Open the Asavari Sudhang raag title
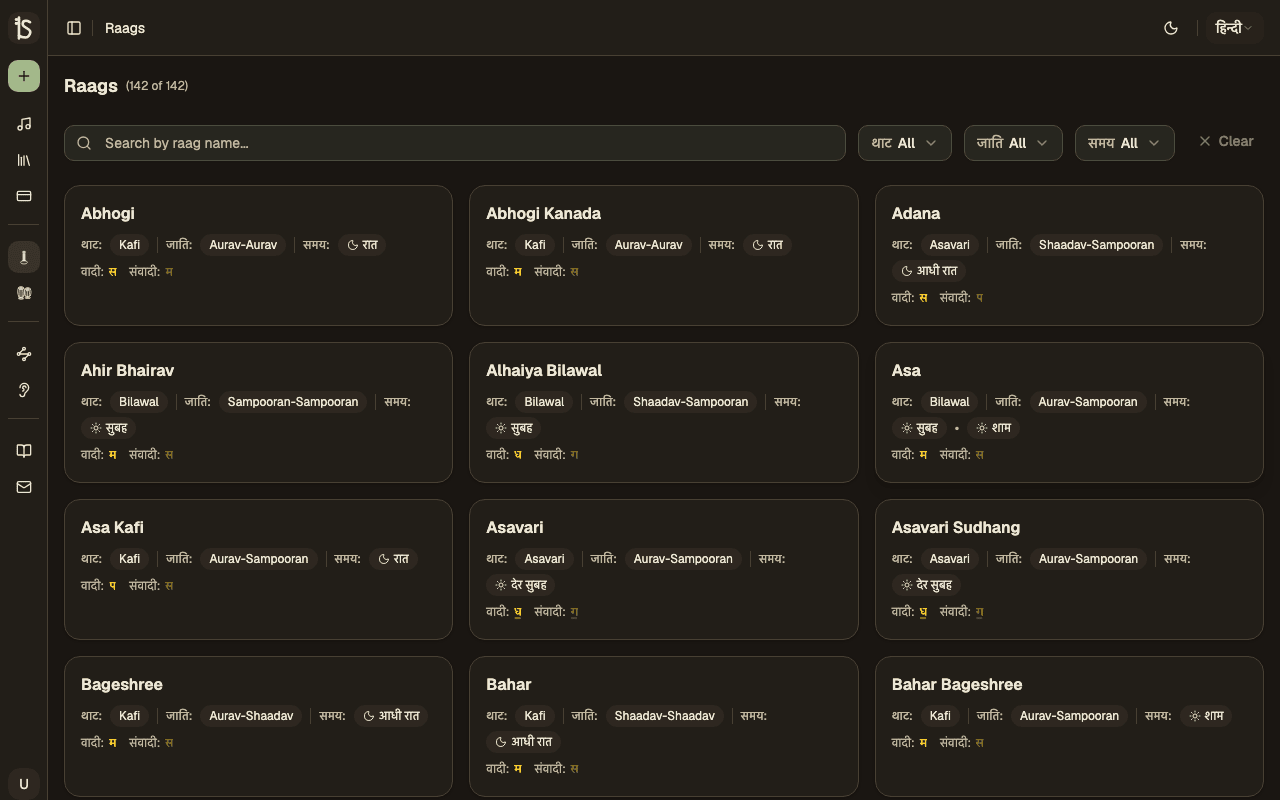This screenshot has width=1280, height=800. [x=956, y=527]
